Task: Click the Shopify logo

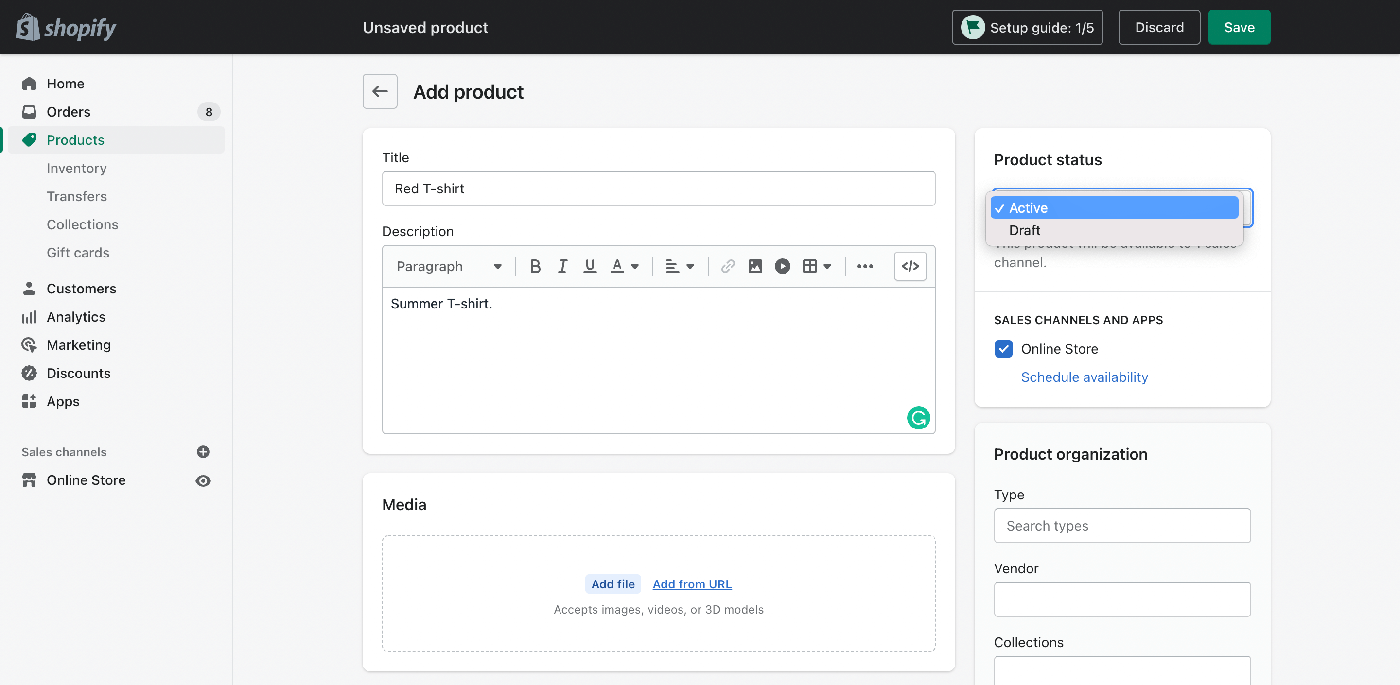Action: coord(66,28)
